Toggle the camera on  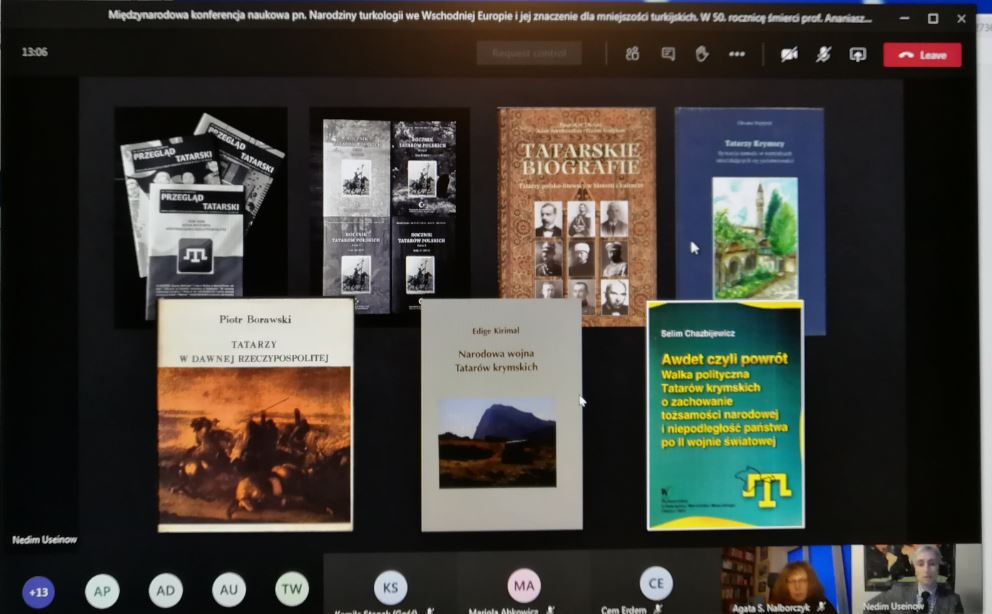click(789, 55)
